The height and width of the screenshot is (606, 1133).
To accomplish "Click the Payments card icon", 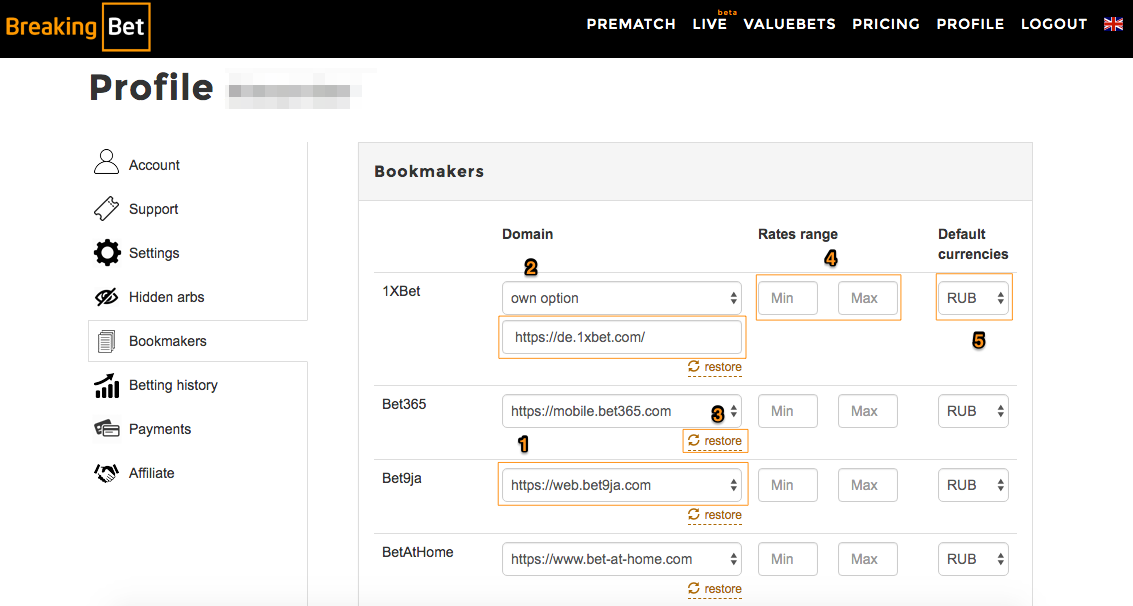I will pos(107,428).
